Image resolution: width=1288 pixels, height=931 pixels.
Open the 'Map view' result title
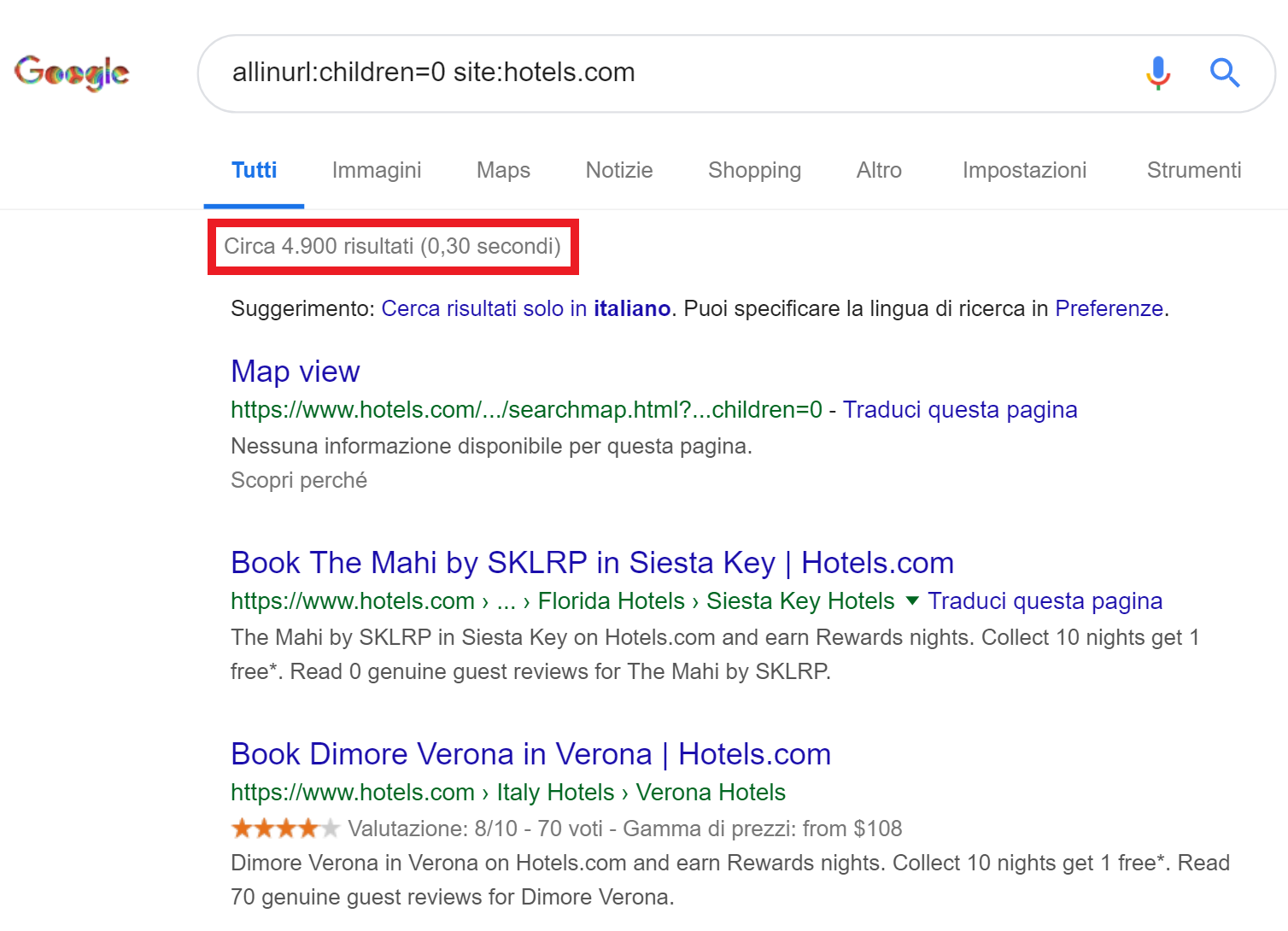click(x=296, y=372)
